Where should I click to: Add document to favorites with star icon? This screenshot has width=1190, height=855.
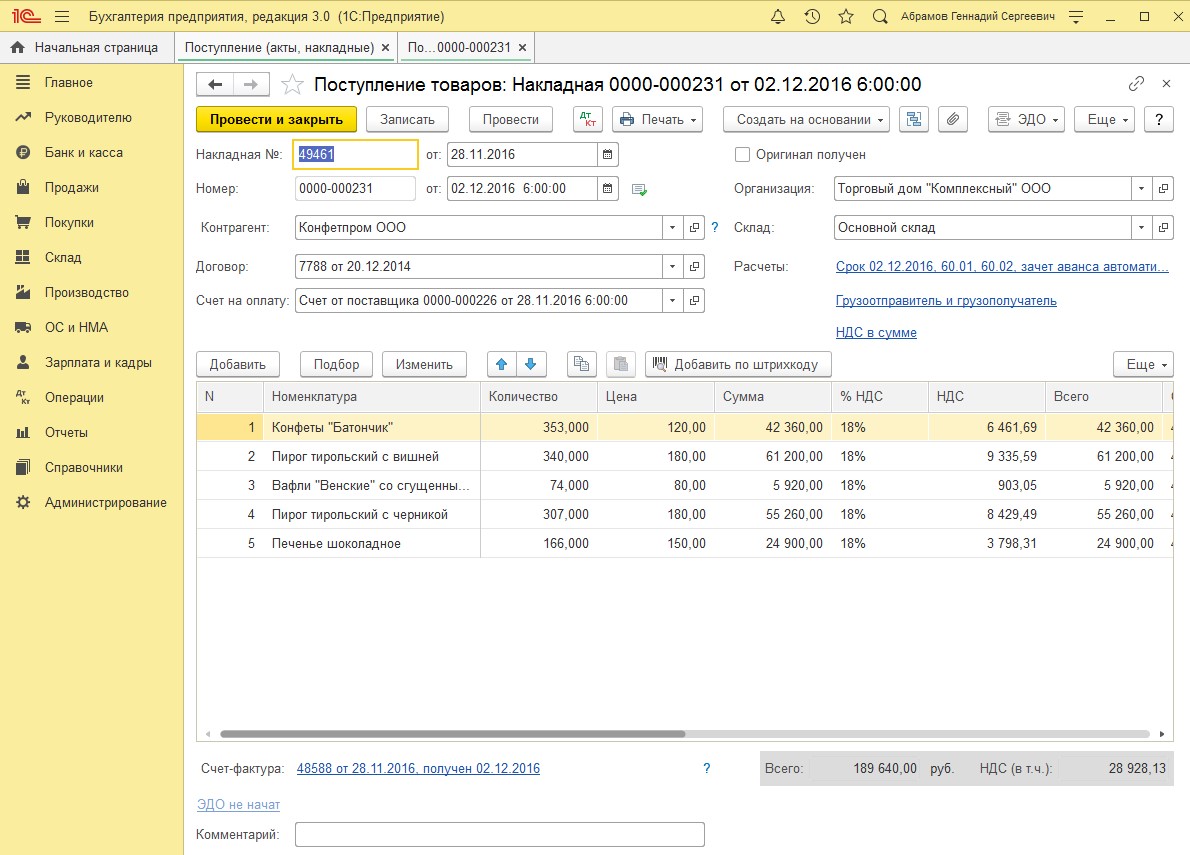(291, 85)
